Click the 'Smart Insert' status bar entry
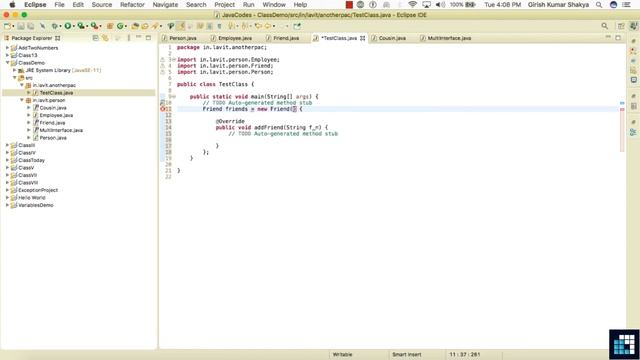This screenshot has width=640, height=360. click(x=407, y=355)
